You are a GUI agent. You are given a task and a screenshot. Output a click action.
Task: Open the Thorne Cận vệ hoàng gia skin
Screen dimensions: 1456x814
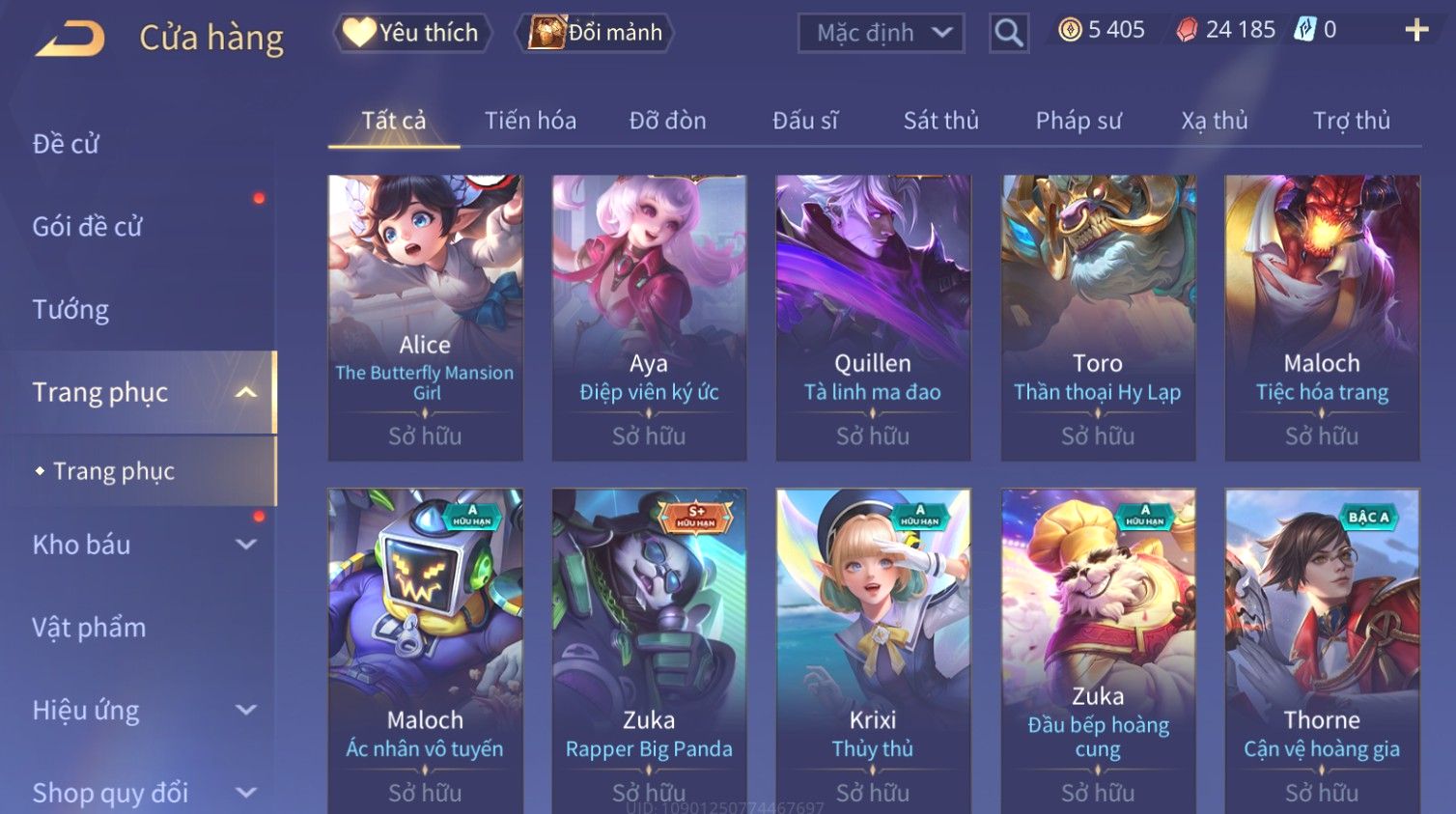[1322, 651]
